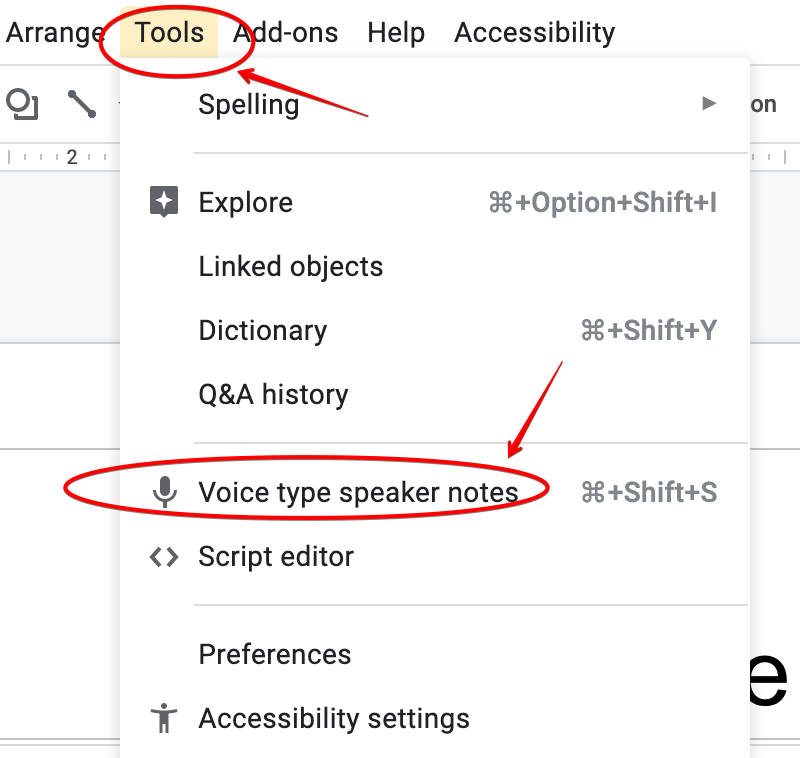800x758 pixels.
Task: Open the Spelling menu entry
Action: tap(249, 104)
